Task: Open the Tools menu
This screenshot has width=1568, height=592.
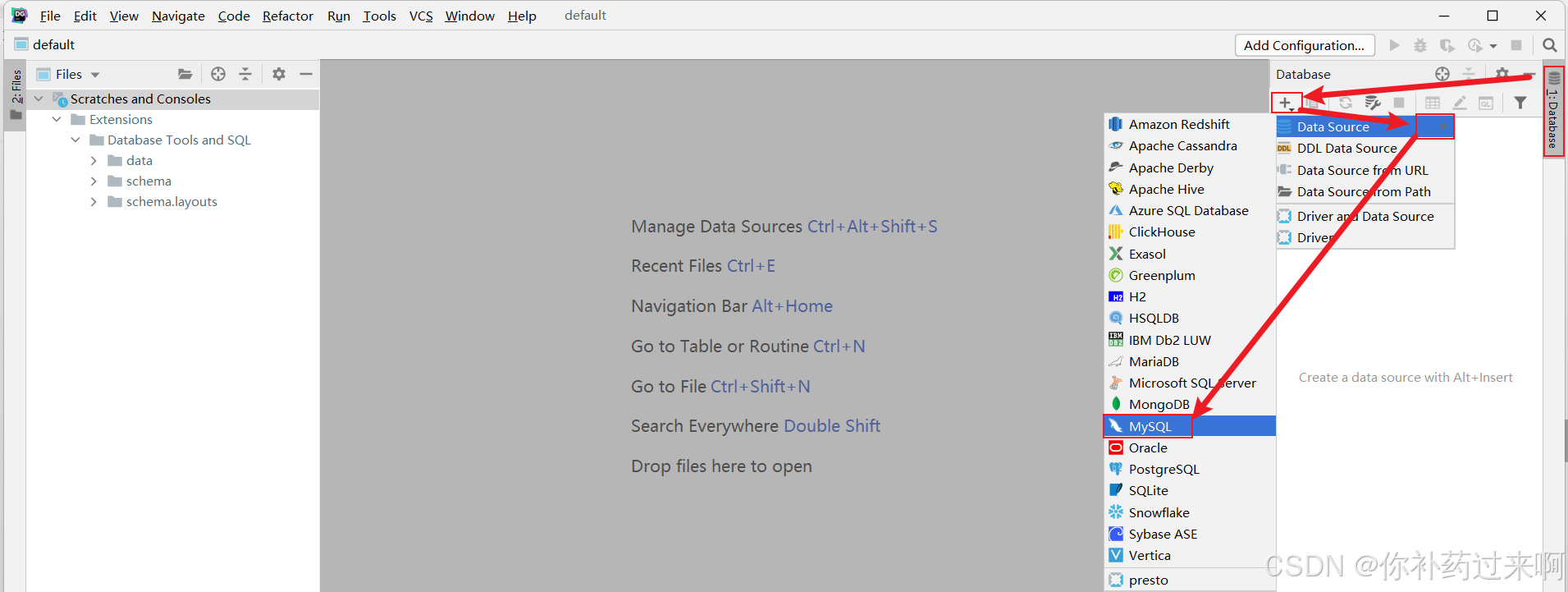Action: click(380, 16)
